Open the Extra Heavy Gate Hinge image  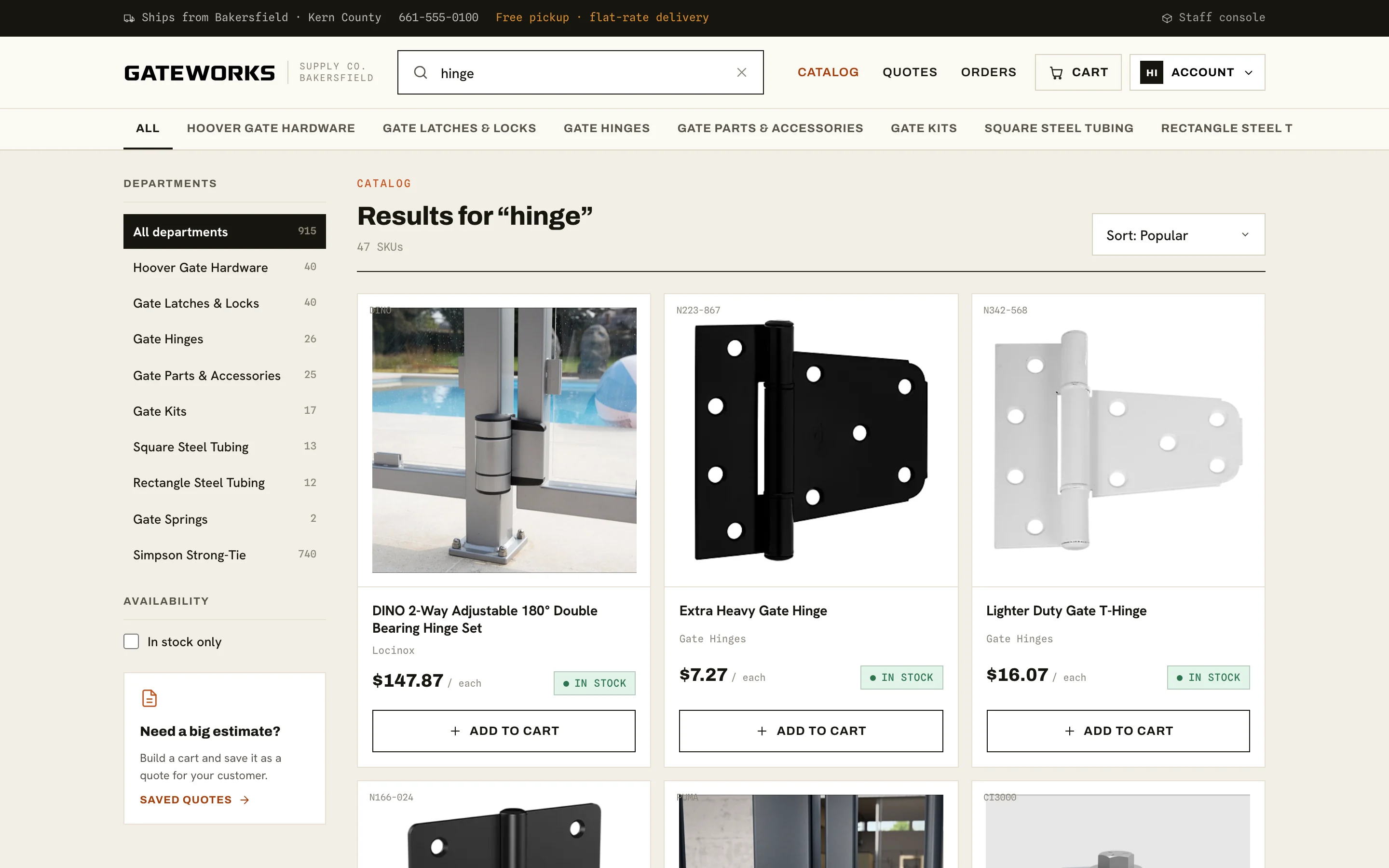pos(810,440)
